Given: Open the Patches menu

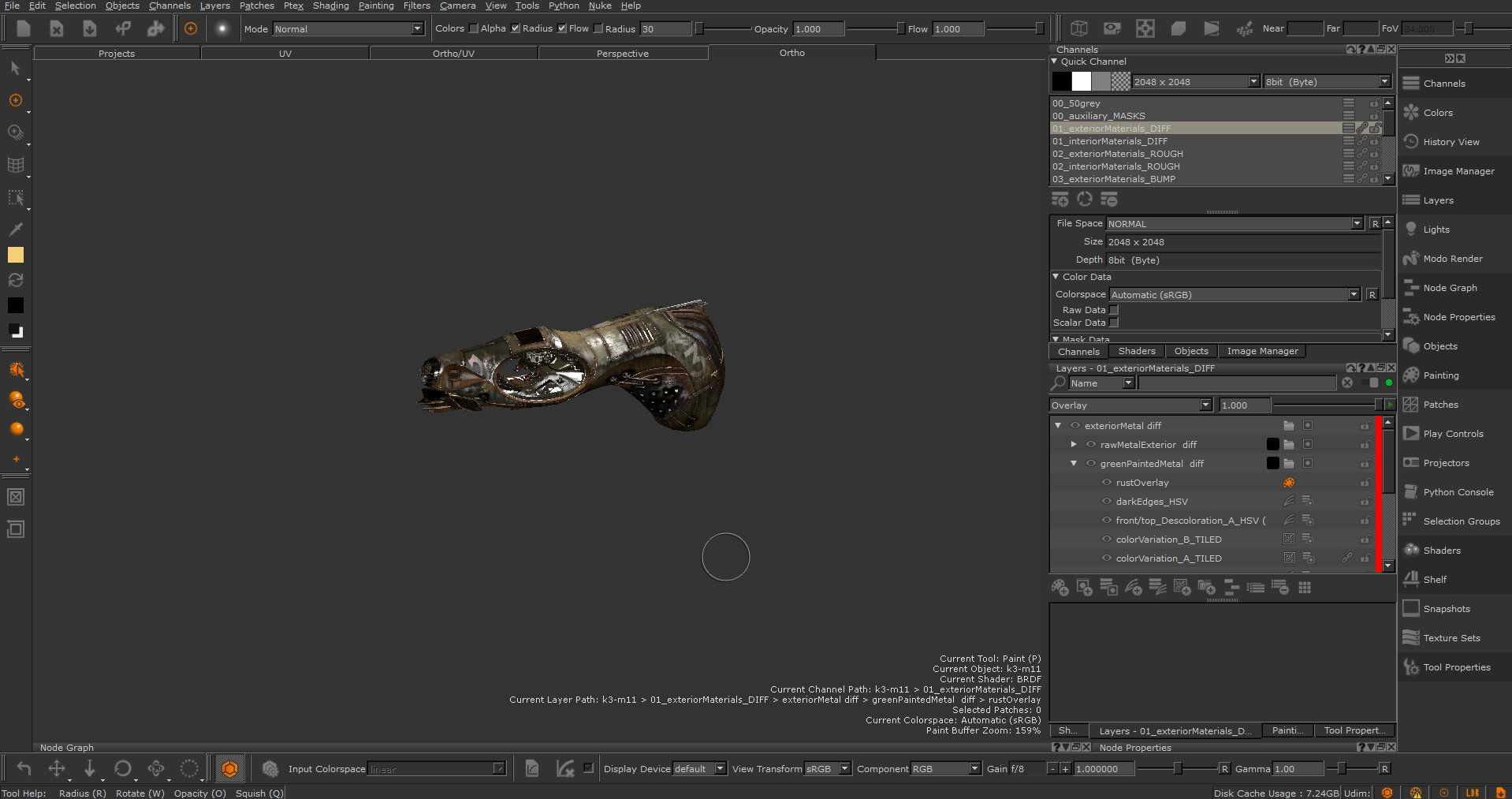Looking at the screenshot, I should (x=256, y=6).
